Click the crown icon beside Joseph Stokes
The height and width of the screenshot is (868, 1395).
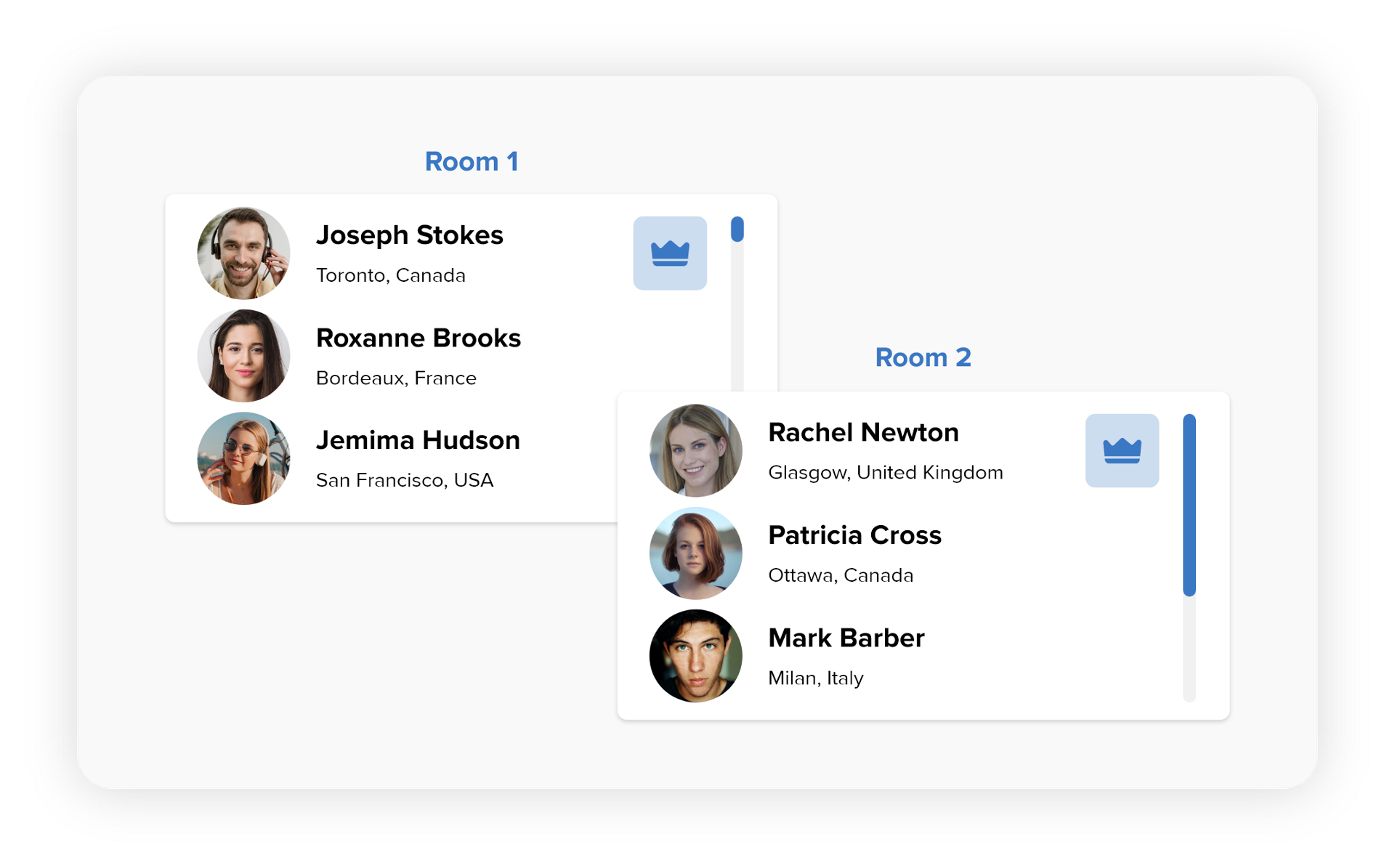tap(669, 253)
